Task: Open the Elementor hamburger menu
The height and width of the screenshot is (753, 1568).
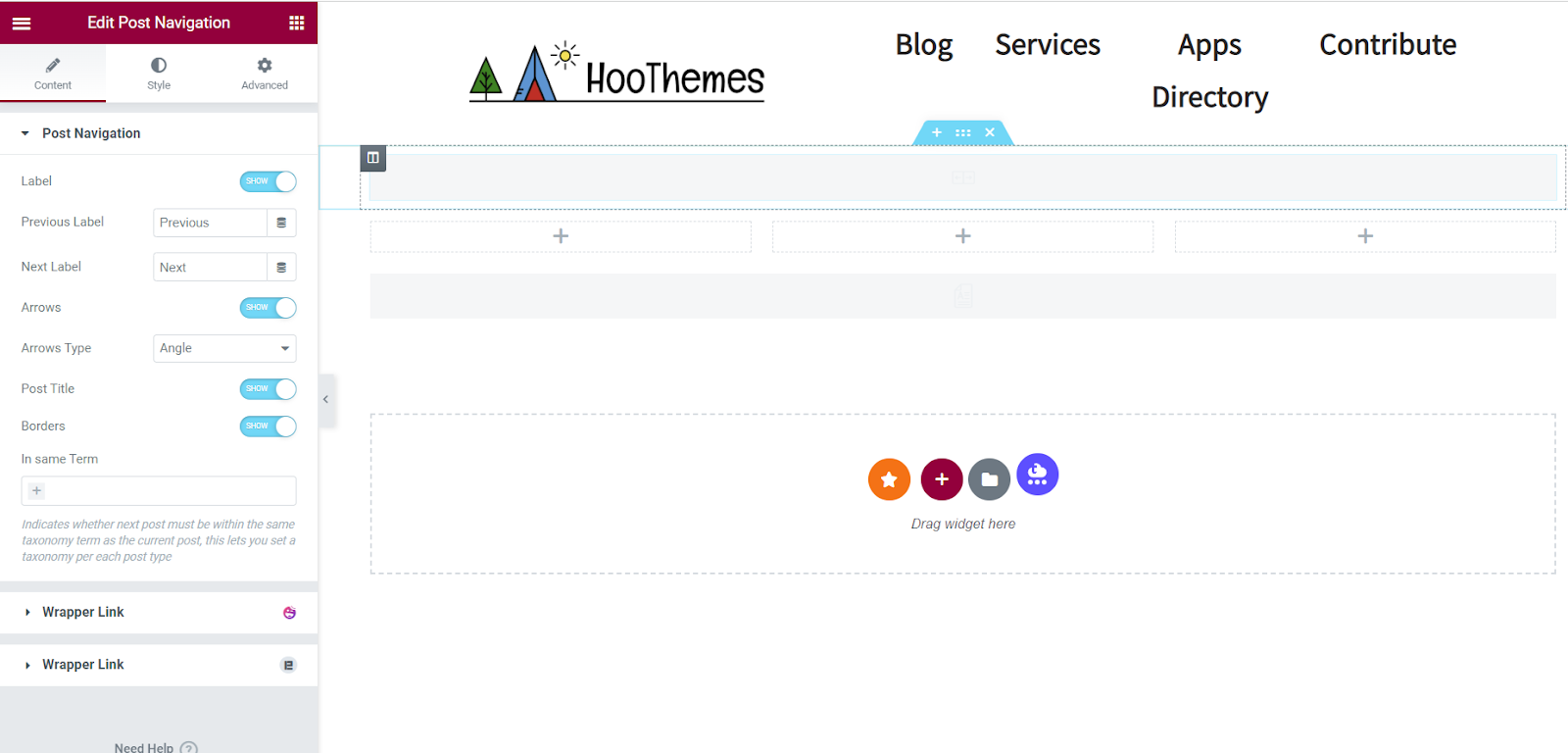Action: (x=22, y=23)
